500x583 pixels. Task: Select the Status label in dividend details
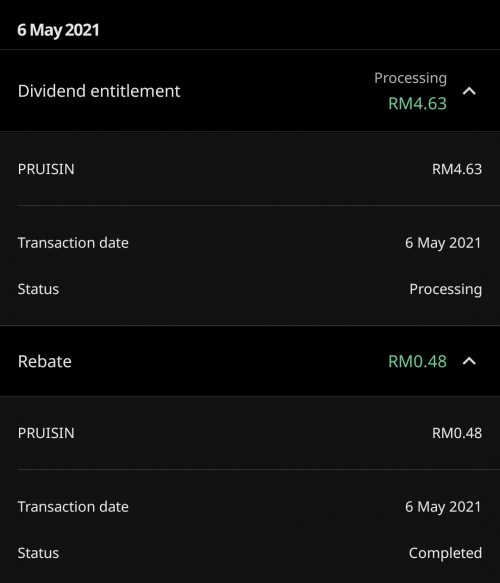click(x=38, y=289)
